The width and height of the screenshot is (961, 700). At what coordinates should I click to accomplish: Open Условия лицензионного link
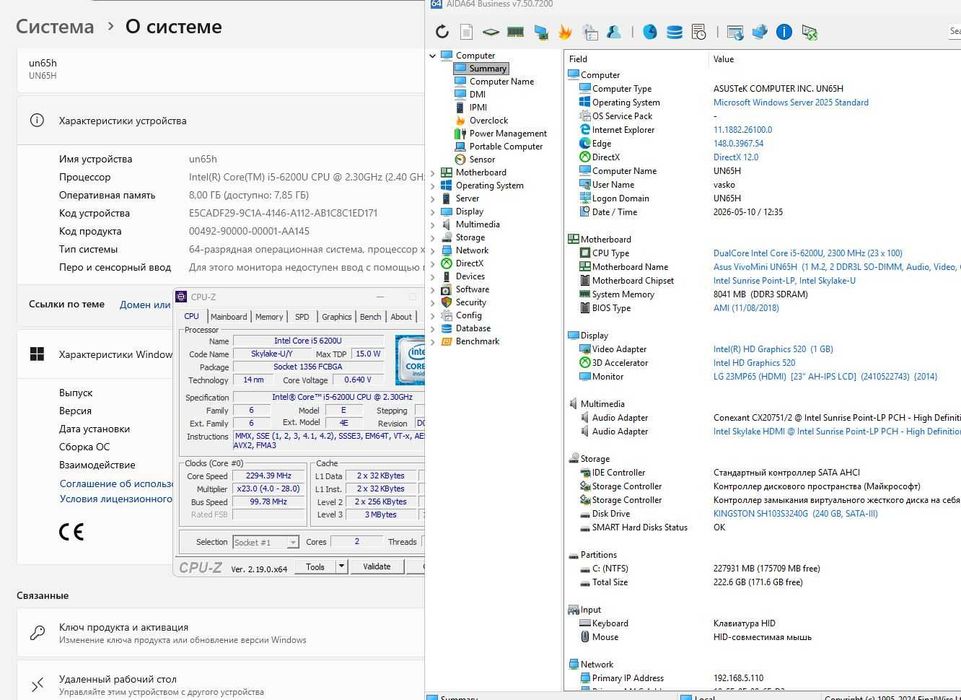pos(116,498)
